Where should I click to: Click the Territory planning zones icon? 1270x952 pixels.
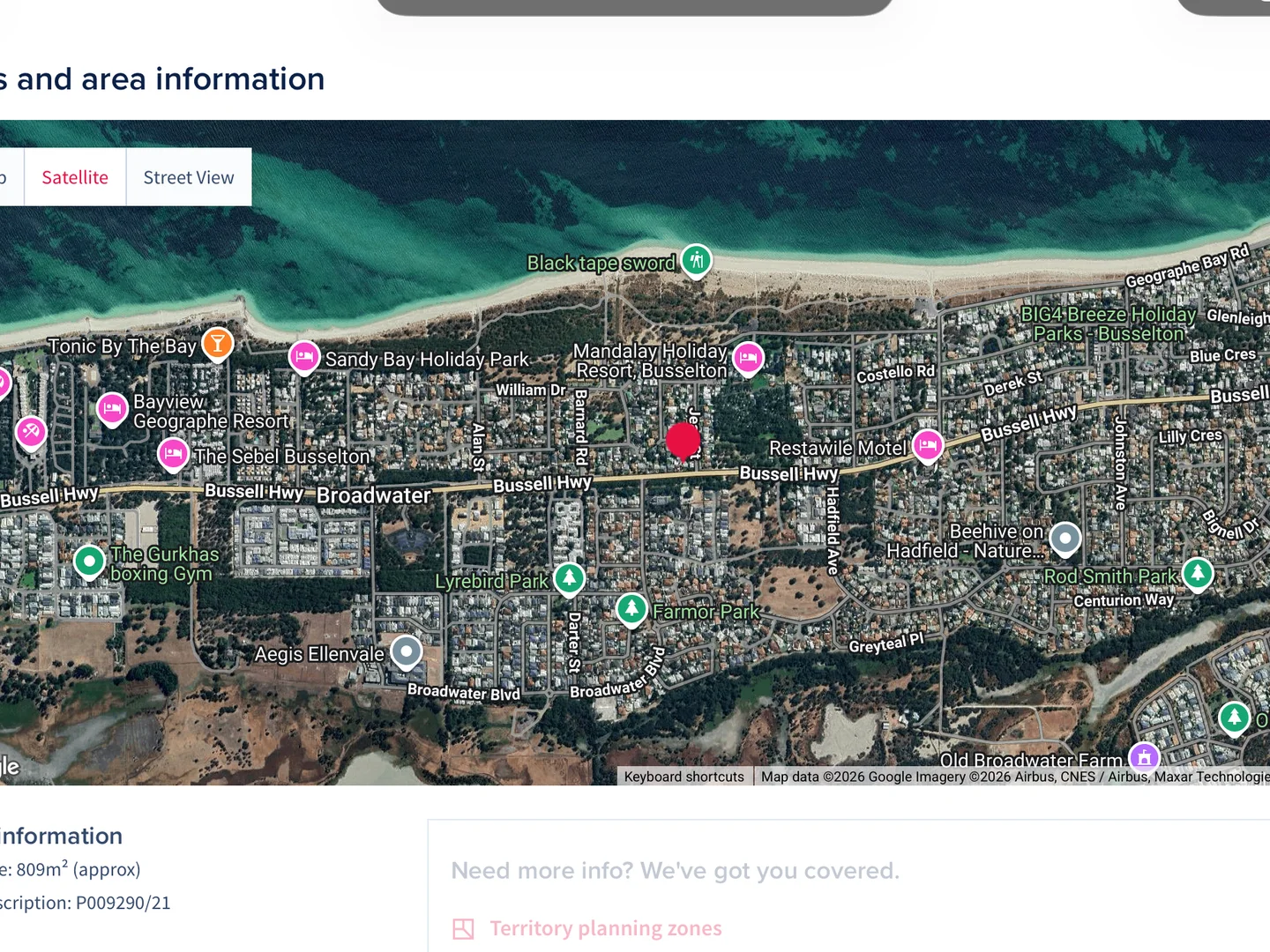462,928
